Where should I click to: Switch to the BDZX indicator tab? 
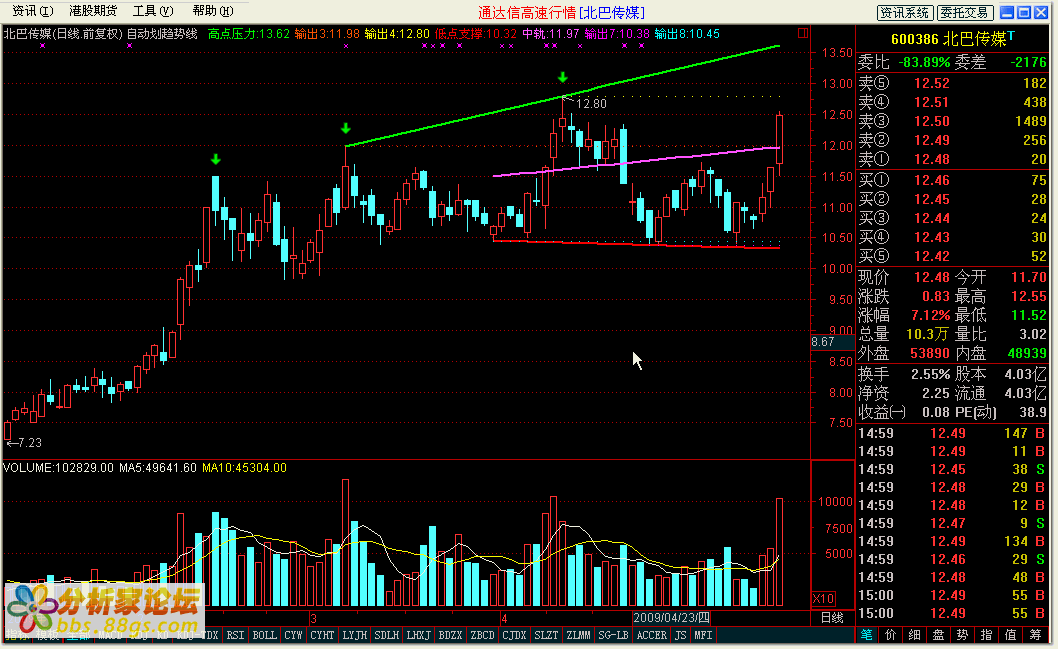[450, 635]
